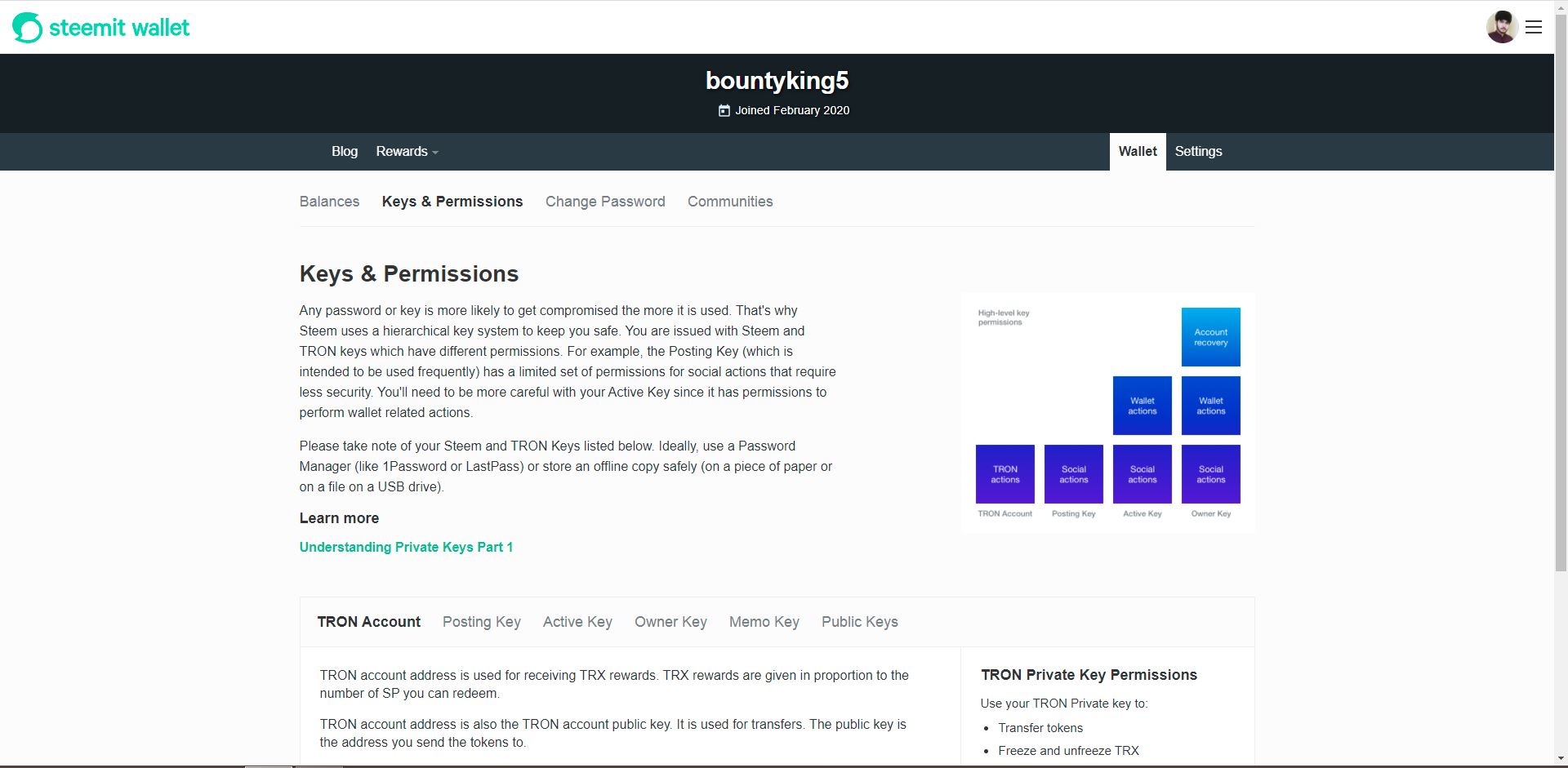
Task: Click the TRON Account label under diagram
Action: 1005,513
